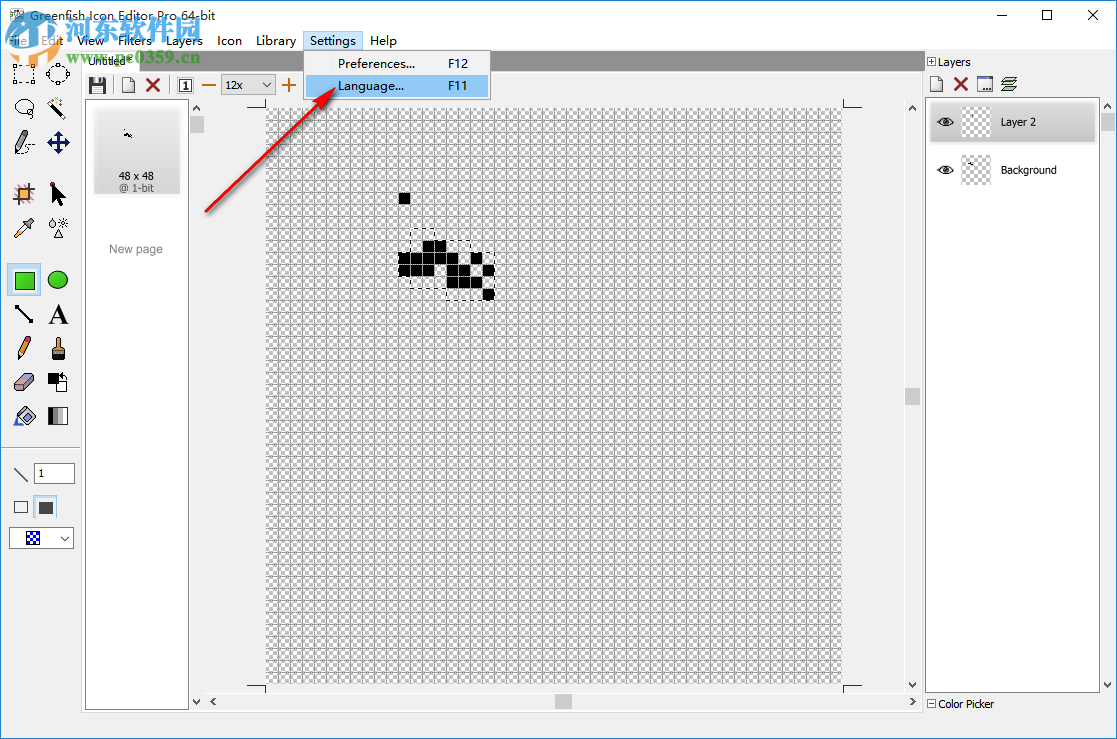Select the Brush tool
This screenshot has height=739, width=1117.
[58, 348]
